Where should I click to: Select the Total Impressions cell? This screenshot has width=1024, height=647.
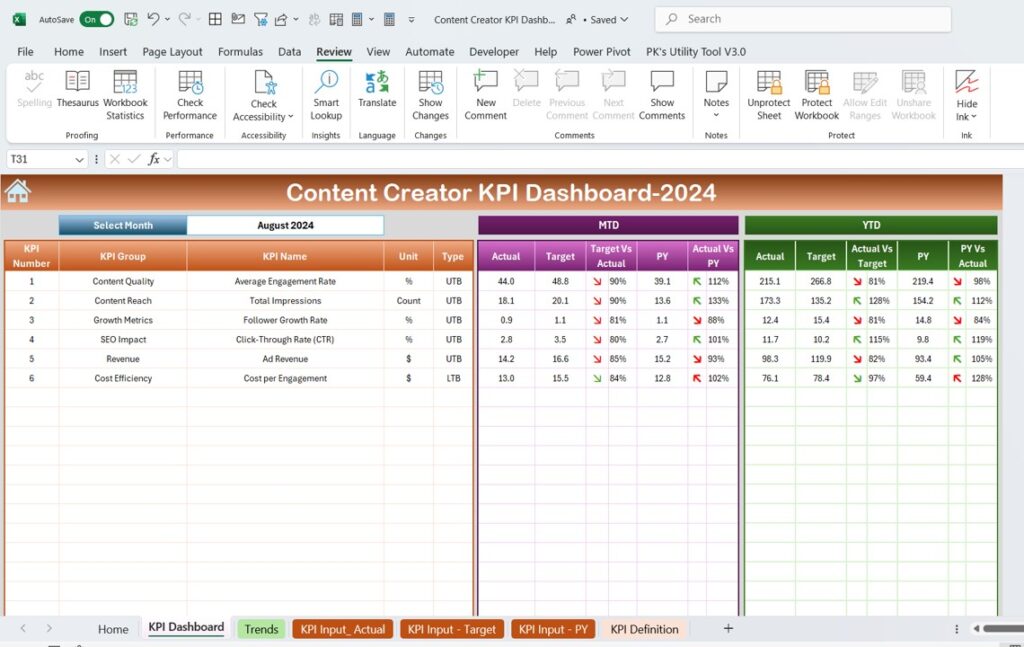pyautogui.click(x=285, y=300)
